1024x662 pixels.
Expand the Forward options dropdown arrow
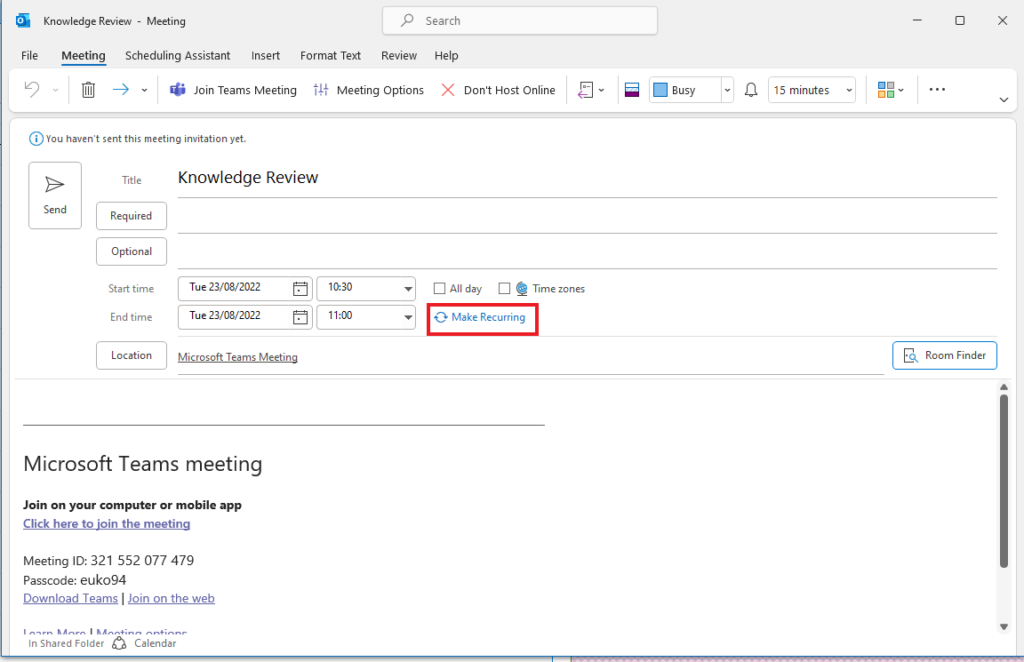coord(144,90)
